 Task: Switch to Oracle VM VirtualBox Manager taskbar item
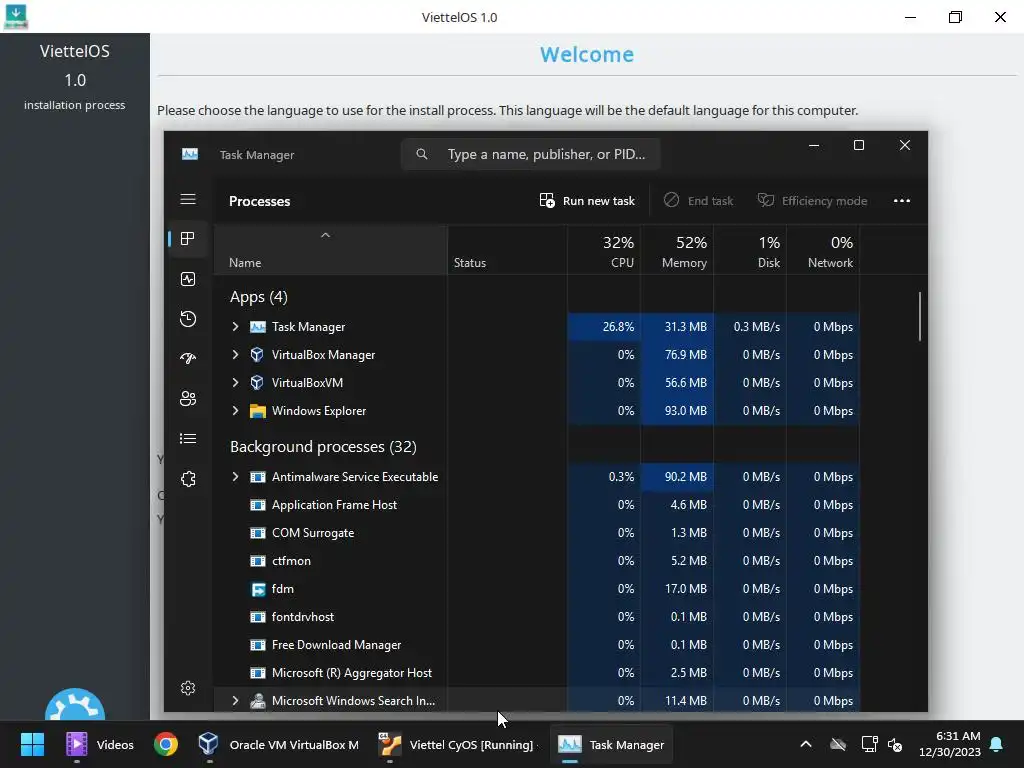point(279,744)
